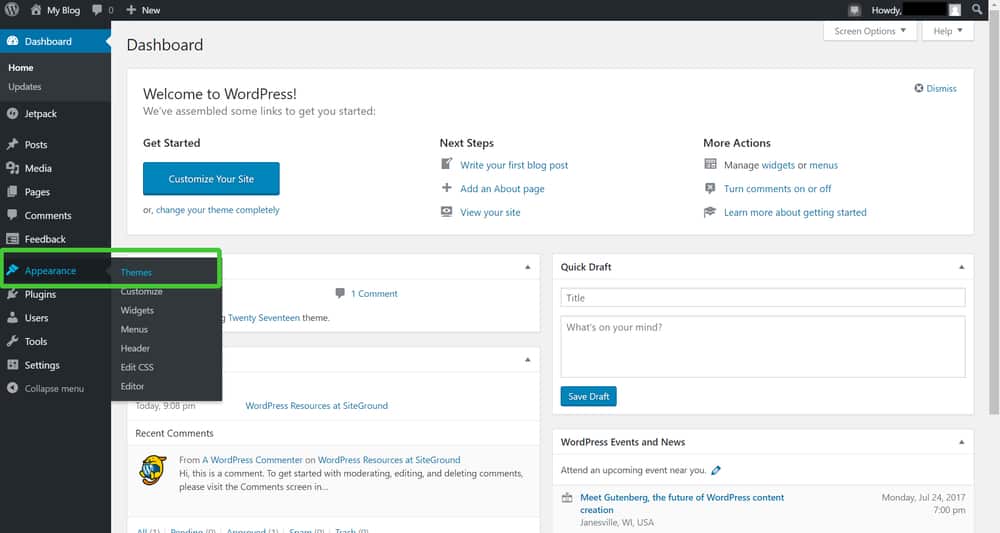The width and height of the screenshot is (1000, 533).
Task: Open the search icon in admin bar
Action: click(976, 10)
